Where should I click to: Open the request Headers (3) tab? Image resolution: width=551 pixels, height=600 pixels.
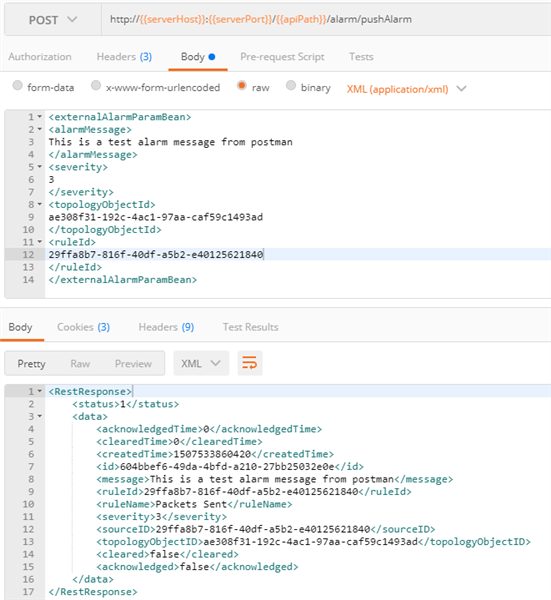[x=124, y=57]
